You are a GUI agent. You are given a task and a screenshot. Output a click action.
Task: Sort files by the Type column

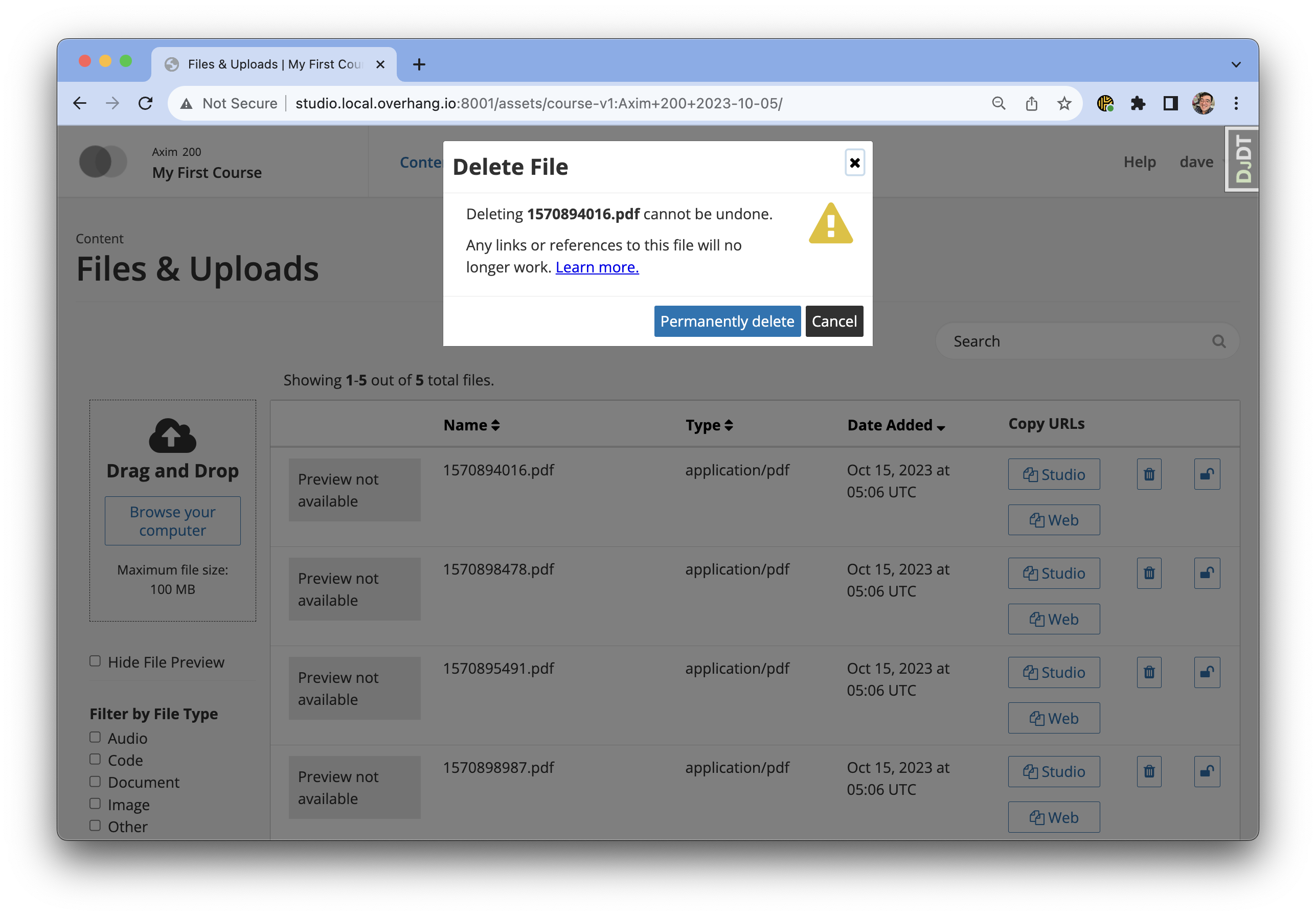point(709,425)
